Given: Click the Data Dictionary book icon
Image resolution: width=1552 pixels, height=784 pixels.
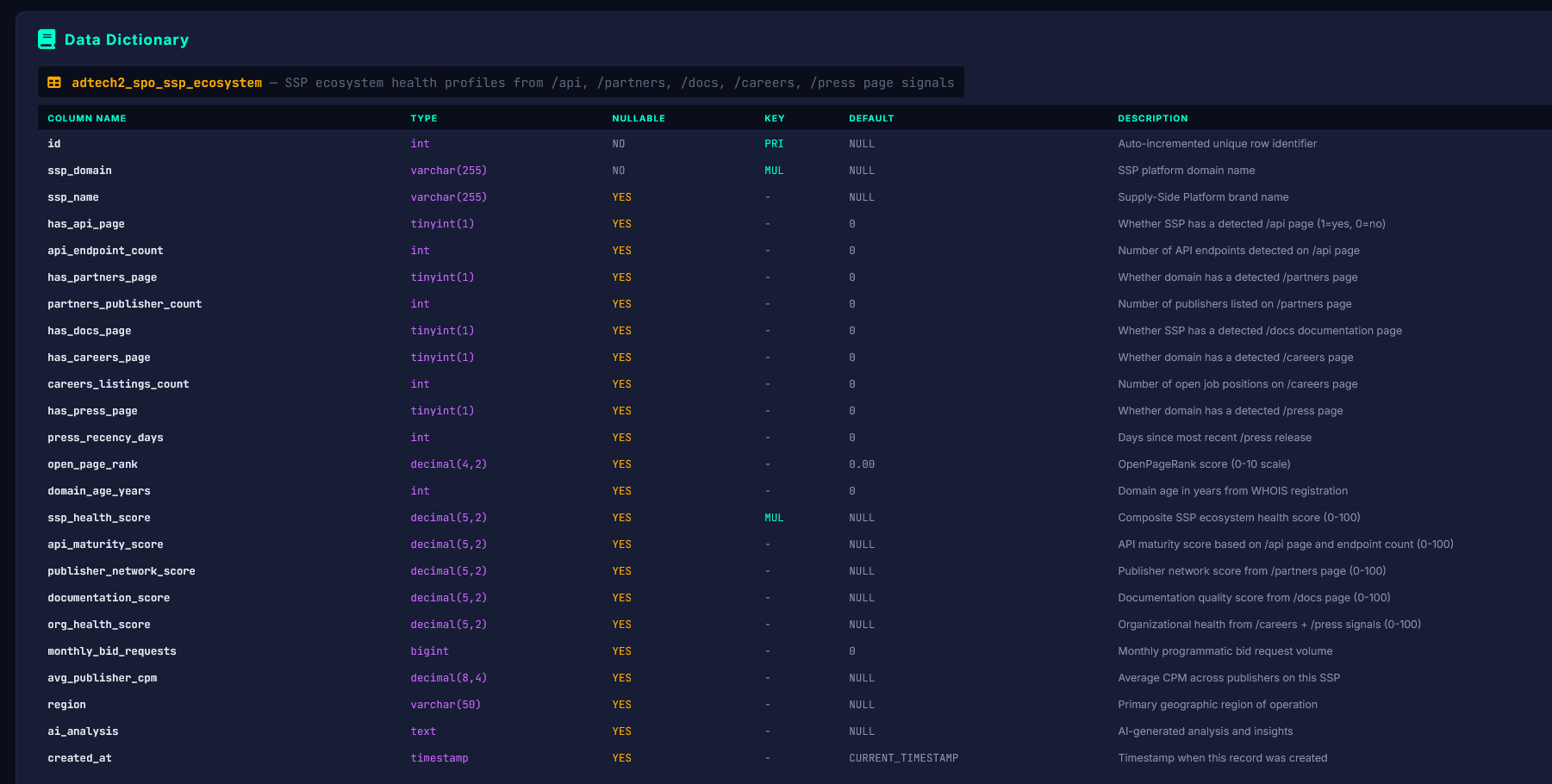Looking at the screenshot, I should tap(47, 39).
